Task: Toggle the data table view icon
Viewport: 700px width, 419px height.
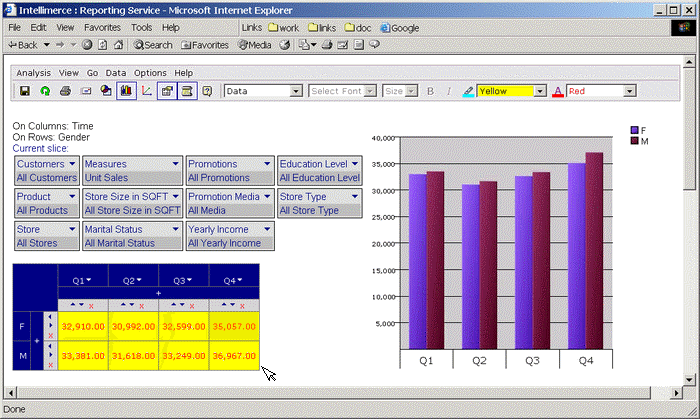Action: pyautogui.click(x=187, y=91)
